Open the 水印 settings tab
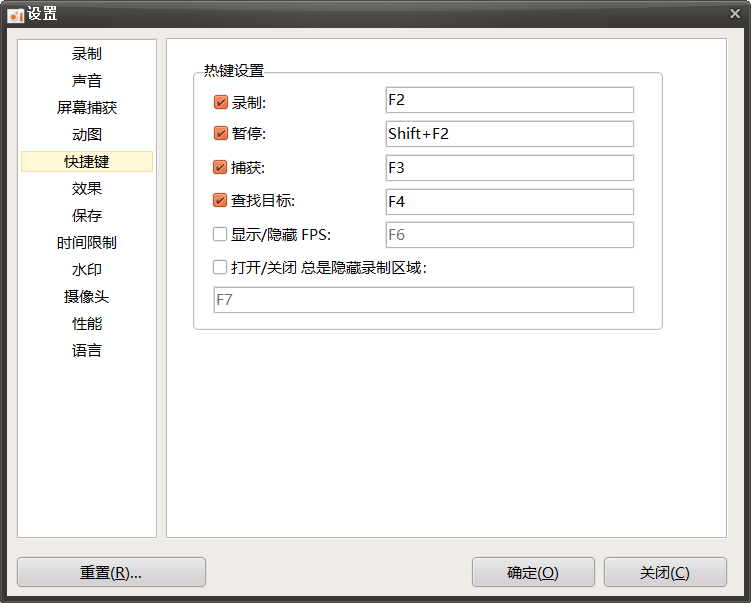751x603 pixels. (87, 270)
